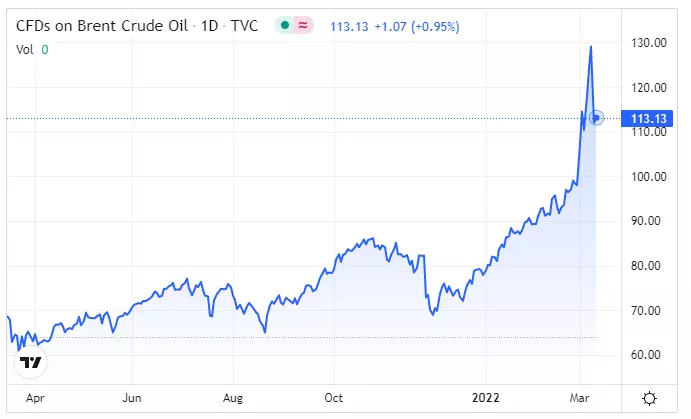Click the TVC exchange label
The width and height of the screenshot is (691, 419).
(244, 26)
